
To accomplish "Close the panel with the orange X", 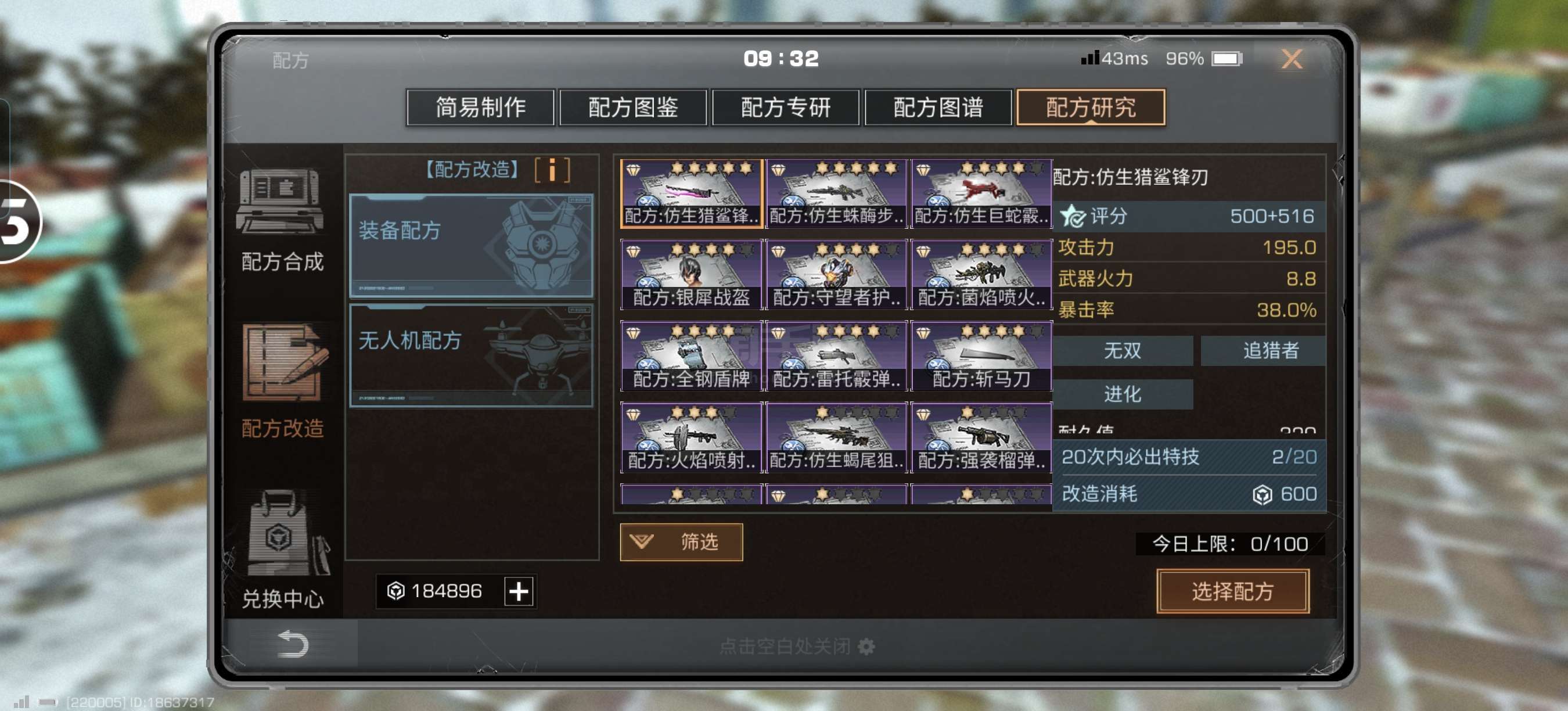I will tap(1291, 59).
